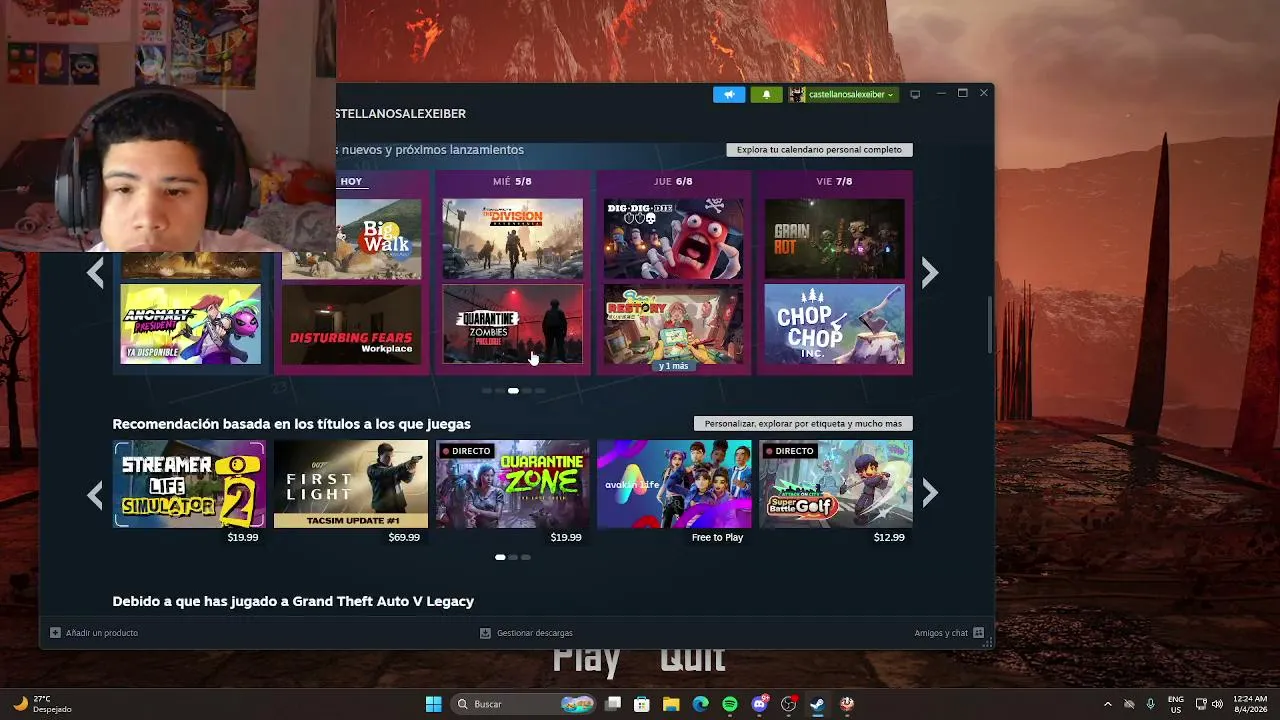The width and height of the screenshot is (1280, 720).
Task: Click the 'JUE 6/8' day header
Action: pyautogui.click(x=673, y=182)
